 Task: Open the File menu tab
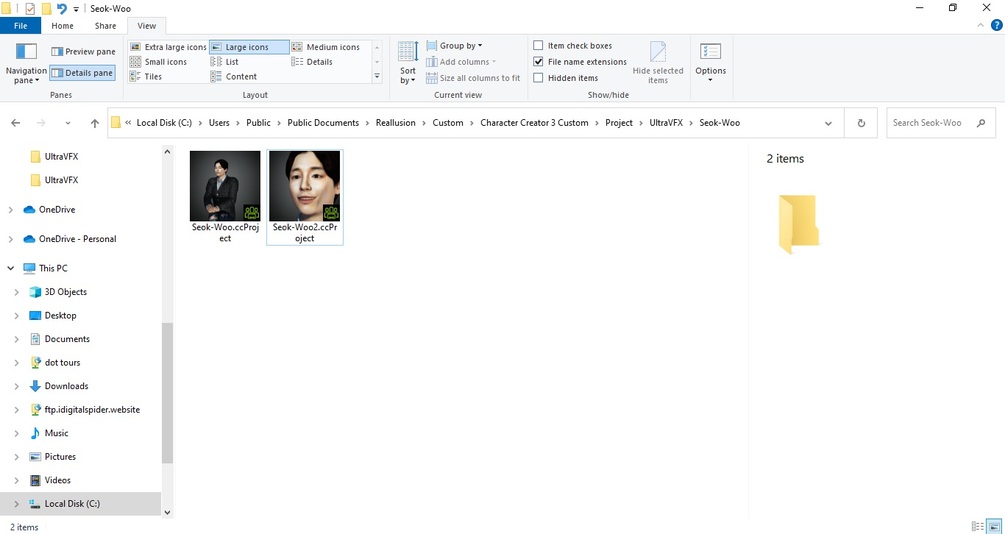point(21,26)
